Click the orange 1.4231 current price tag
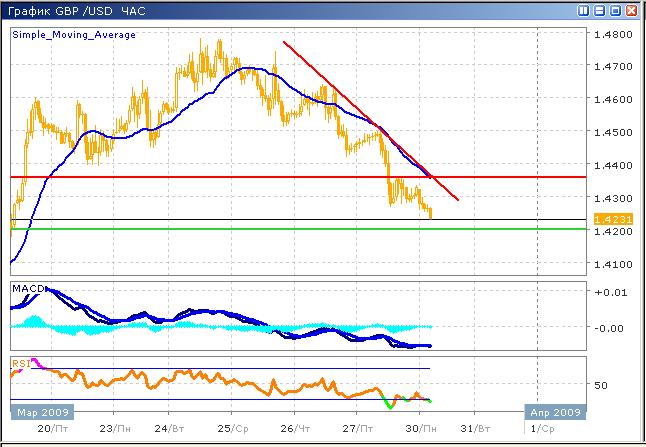This screenshot has width=646, height=447. point(609,219)
